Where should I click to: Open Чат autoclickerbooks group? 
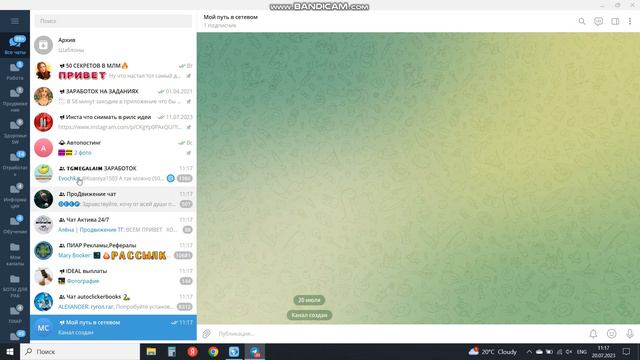coord(113,302)
